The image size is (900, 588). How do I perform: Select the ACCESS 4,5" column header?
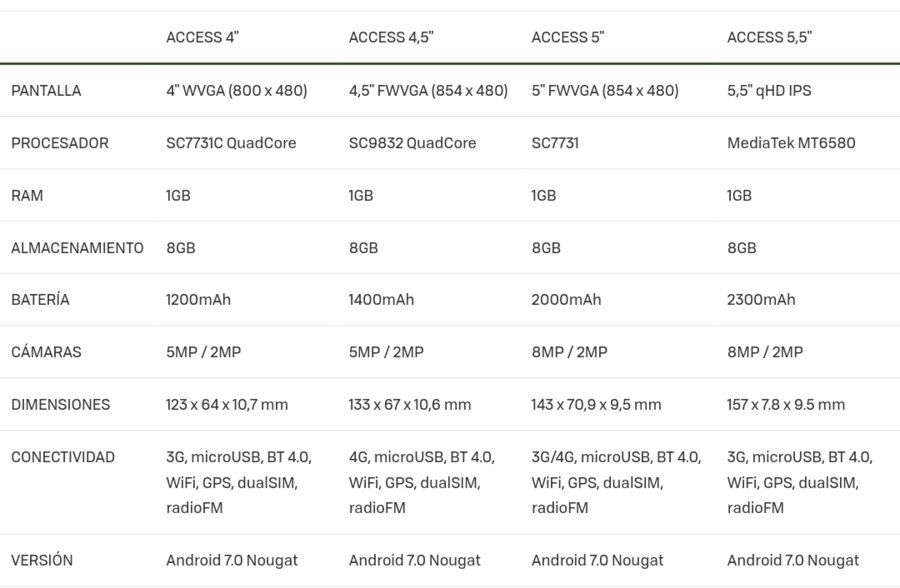[391, 37]
